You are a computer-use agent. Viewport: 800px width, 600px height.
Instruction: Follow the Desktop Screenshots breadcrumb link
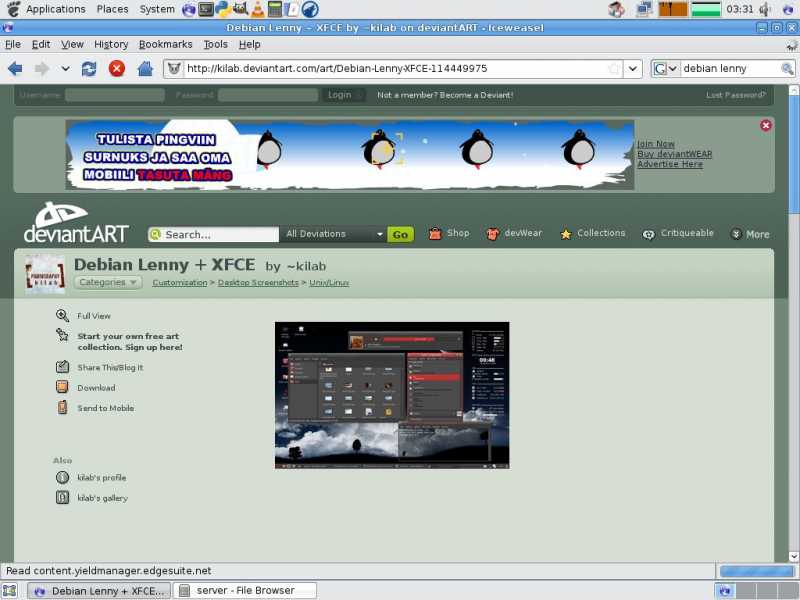258,283
